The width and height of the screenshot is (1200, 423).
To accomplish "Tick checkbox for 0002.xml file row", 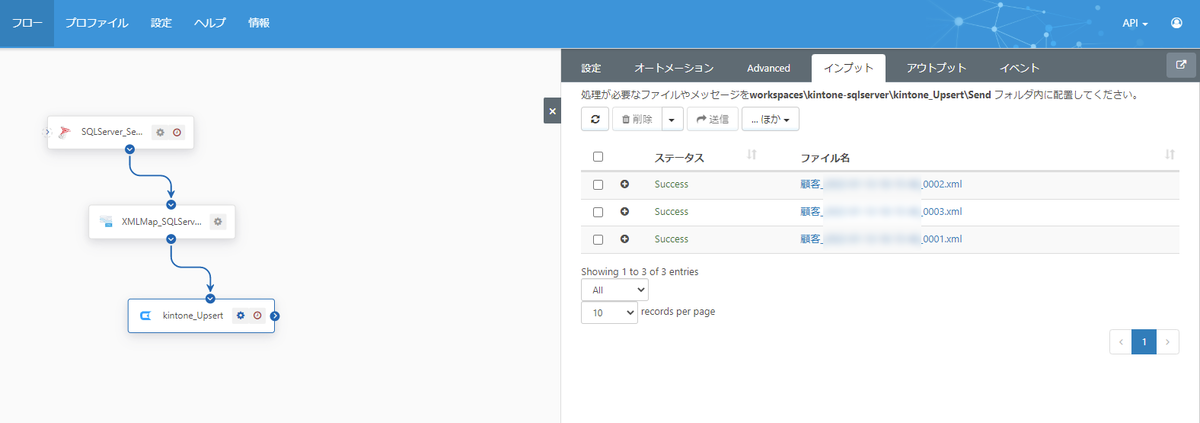I will click(x=598, y=185).
